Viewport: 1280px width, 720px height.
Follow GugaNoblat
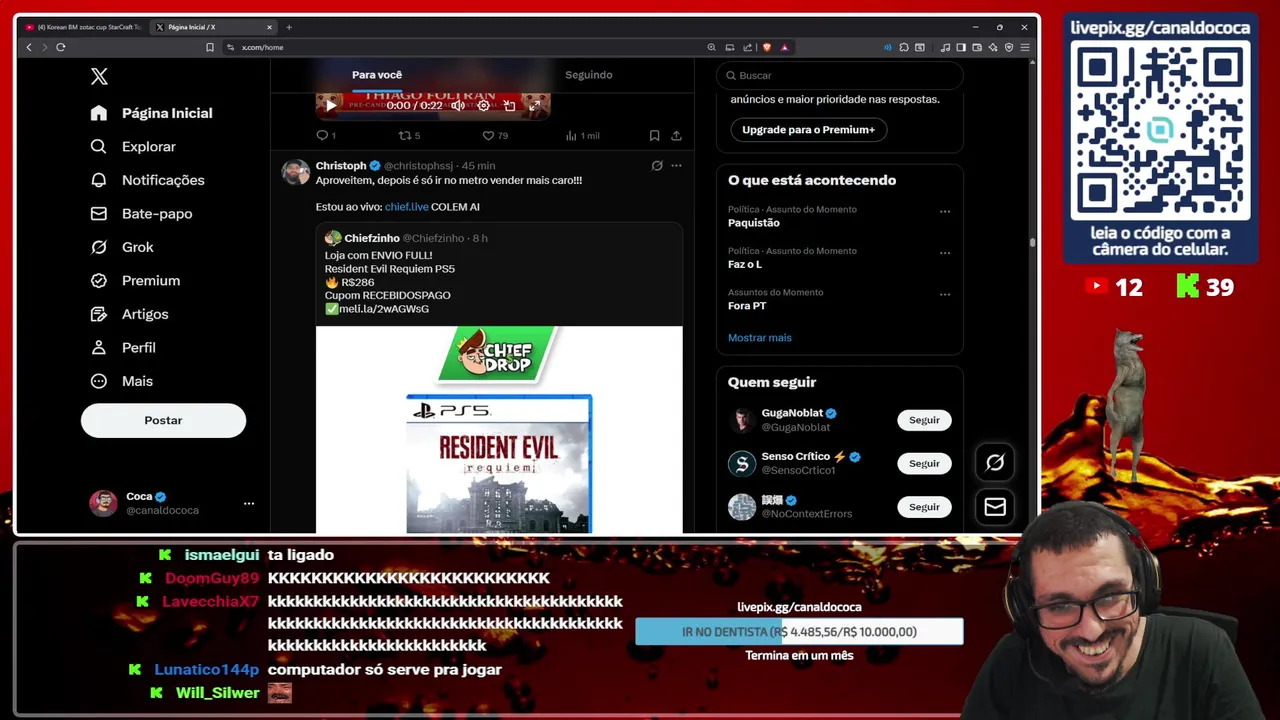[924, 420]
